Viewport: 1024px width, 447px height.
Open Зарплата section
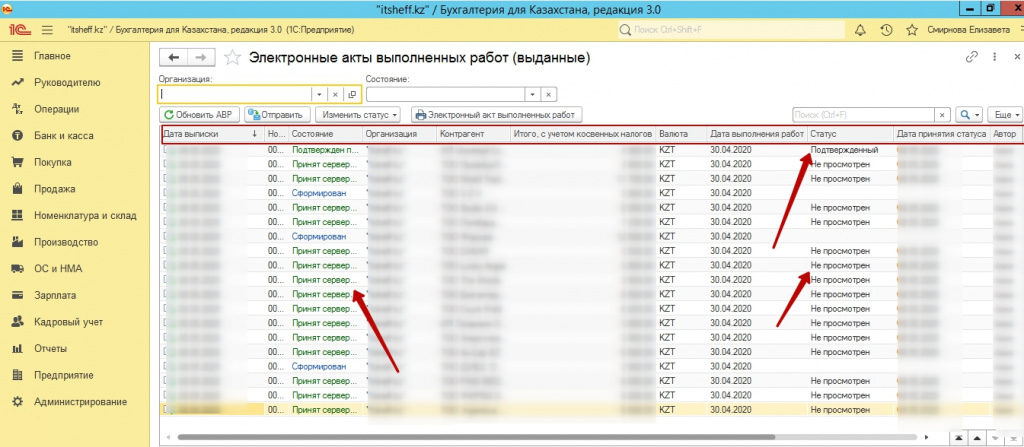tap(55, 295)
